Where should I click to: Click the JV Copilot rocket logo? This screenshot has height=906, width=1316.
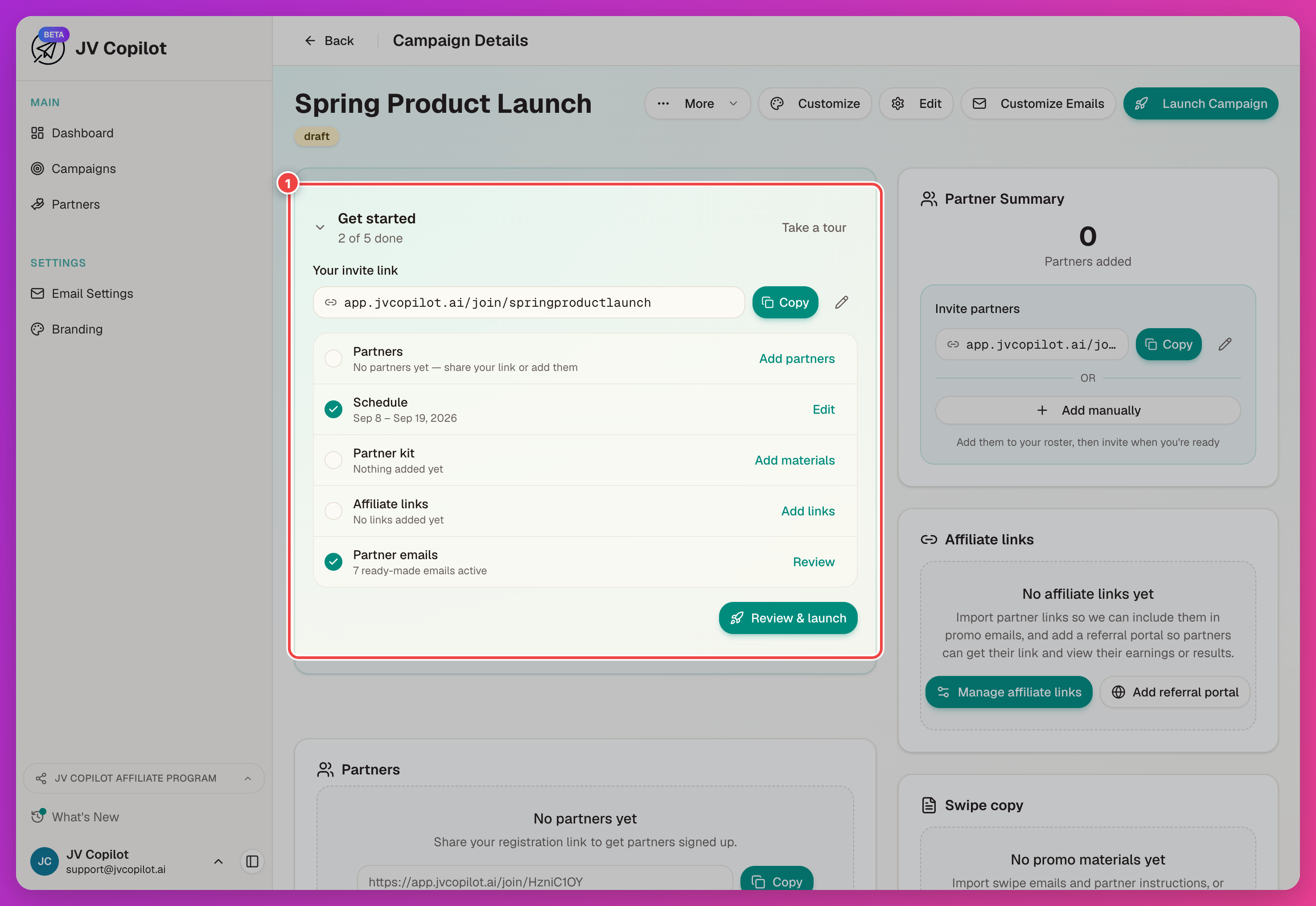point(48,49)
